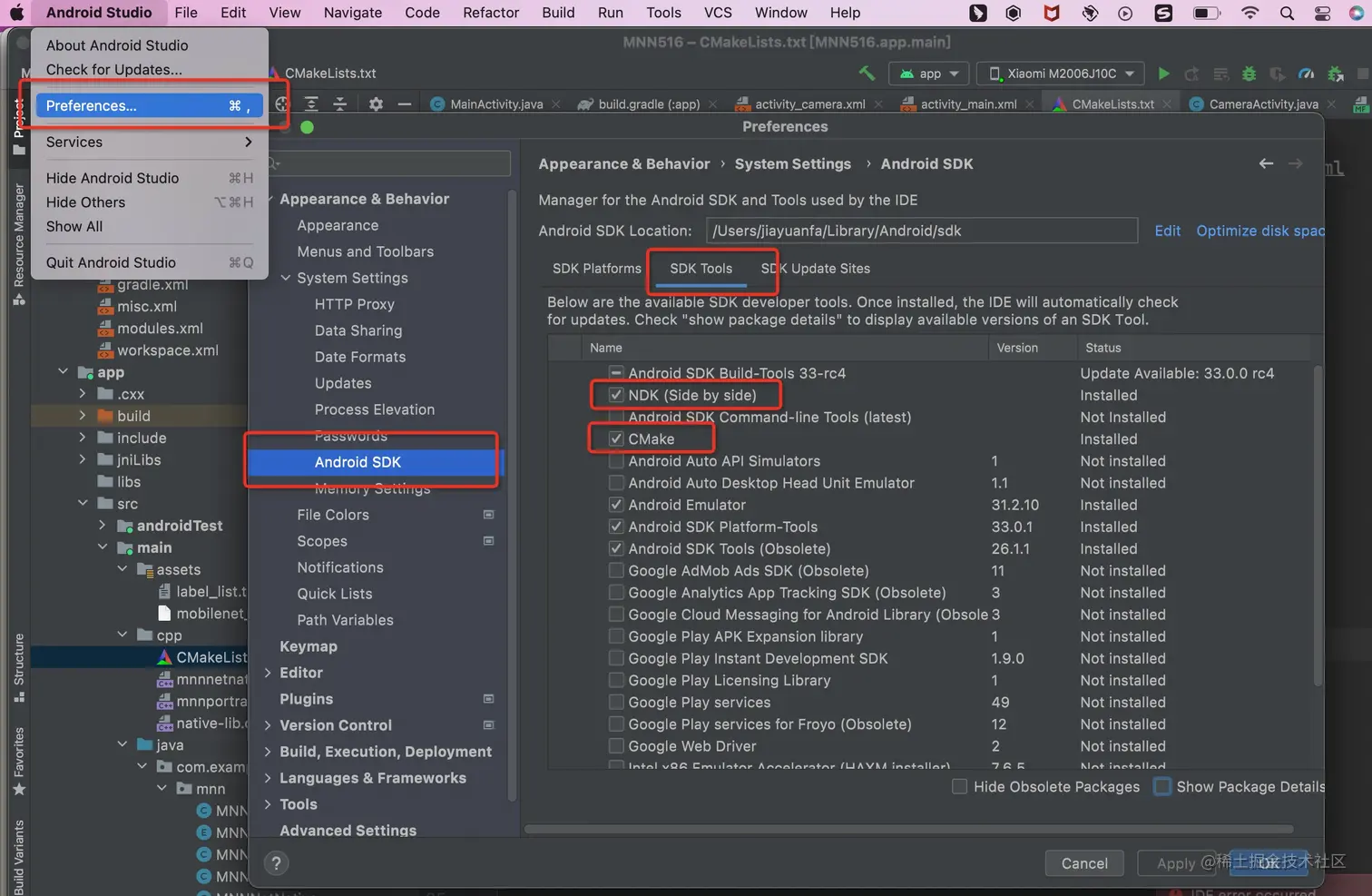
Task: Go back with the left arrow in Preferences
Action: (x=1266, y=163)
